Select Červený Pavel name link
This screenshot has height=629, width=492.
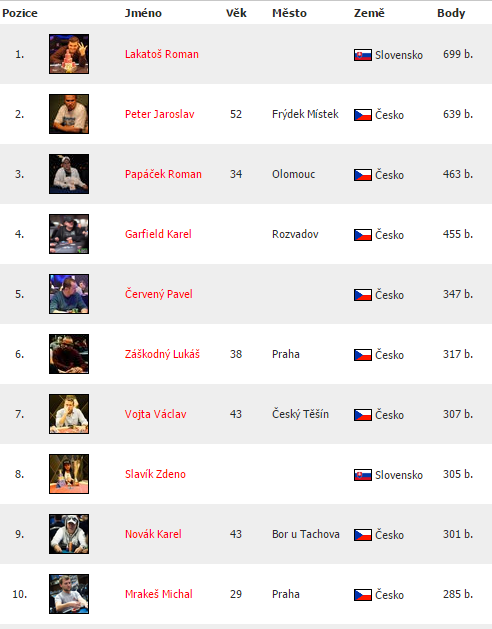(159, 294)
